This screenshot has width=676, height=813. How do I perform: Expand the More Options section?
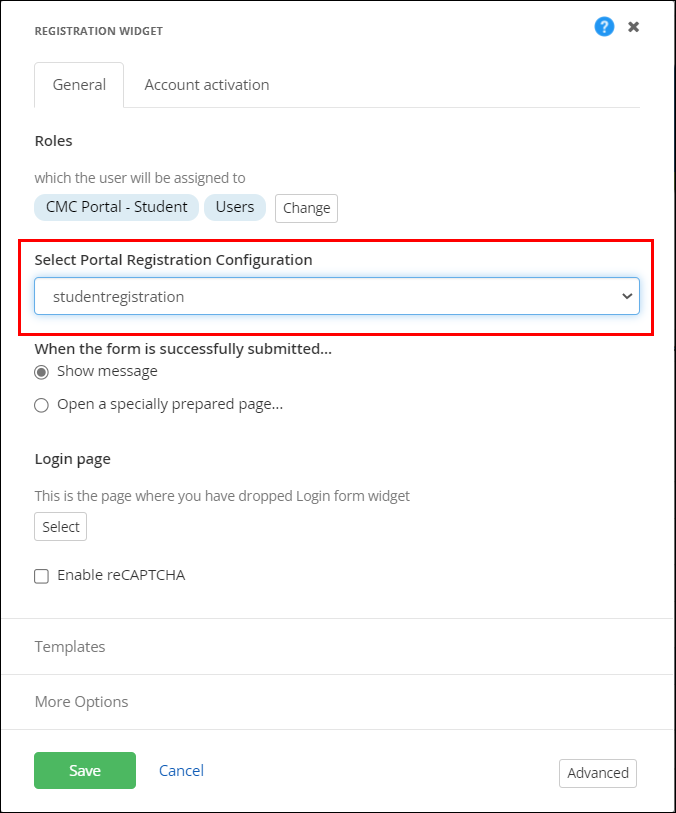81,702
